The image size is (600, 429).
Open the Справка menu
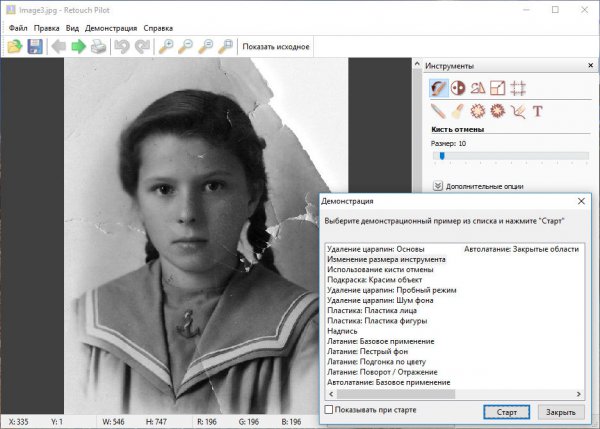point(158,28)
